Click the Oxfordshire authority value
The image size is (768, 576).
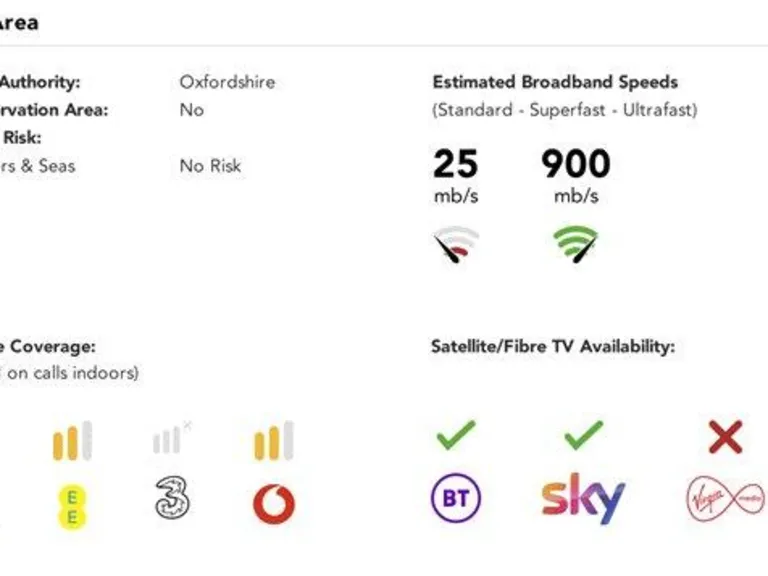[227, 82]
